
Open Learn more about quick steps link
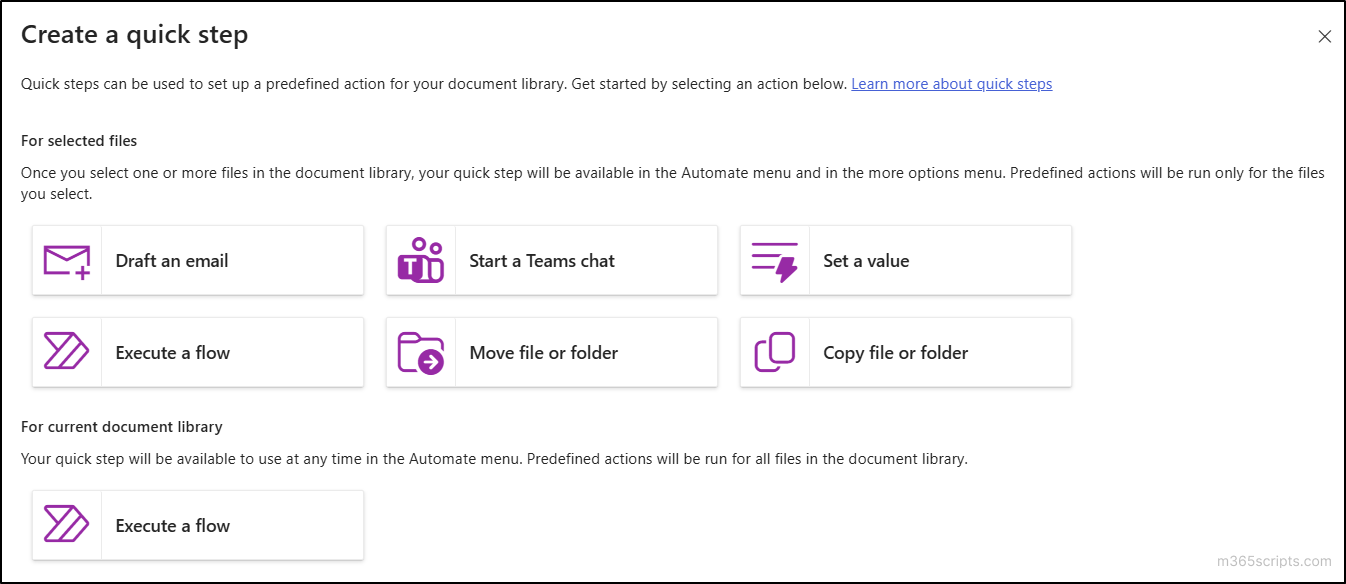pos(951,84)
